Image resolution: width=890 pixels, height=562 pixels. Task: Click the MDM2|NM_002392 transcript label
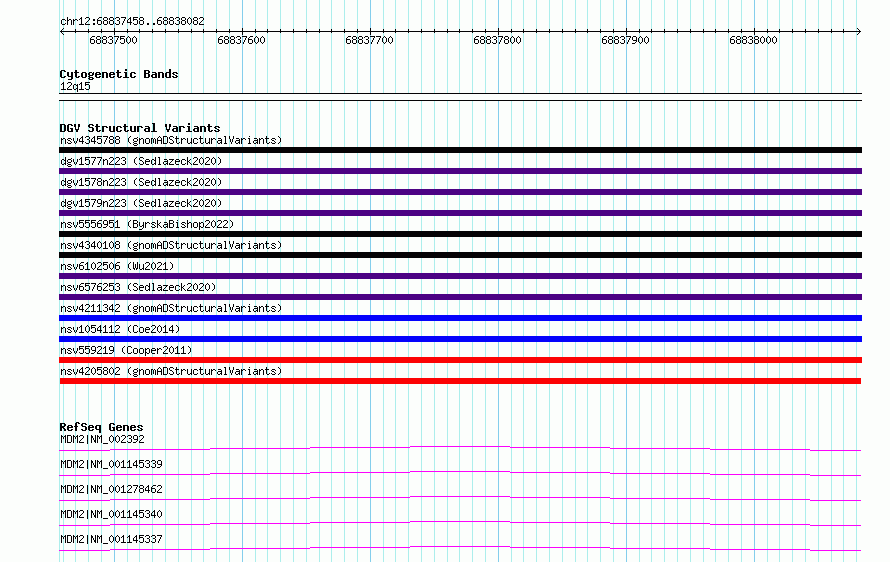(102, 439)
